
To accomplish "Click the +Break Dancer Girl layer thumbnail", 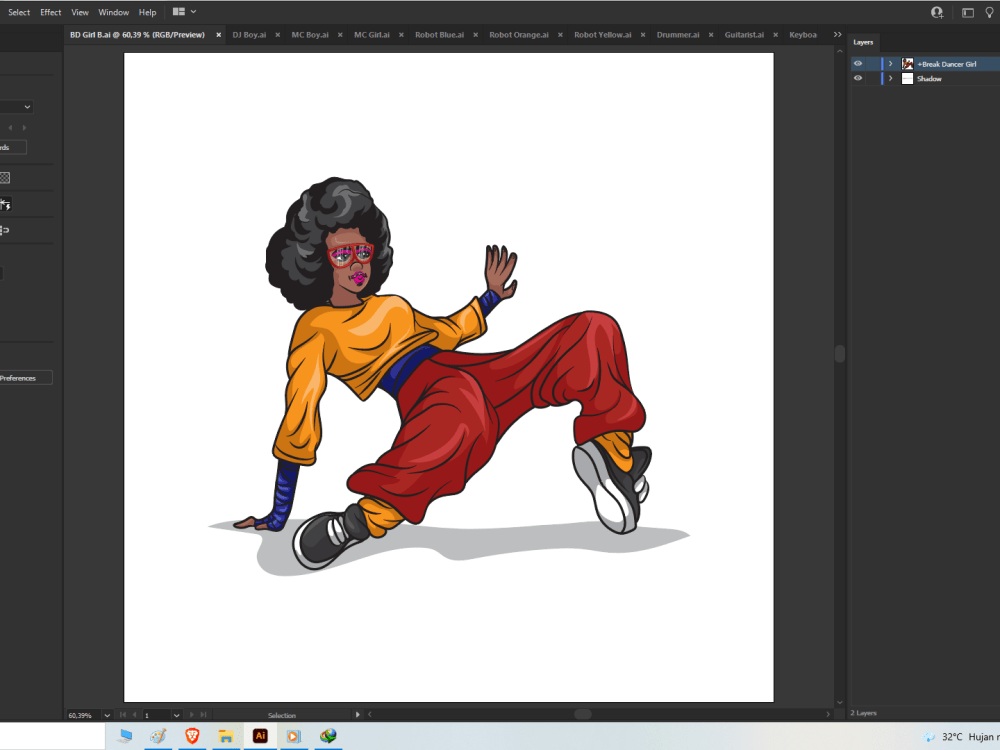I will (907, 64).
